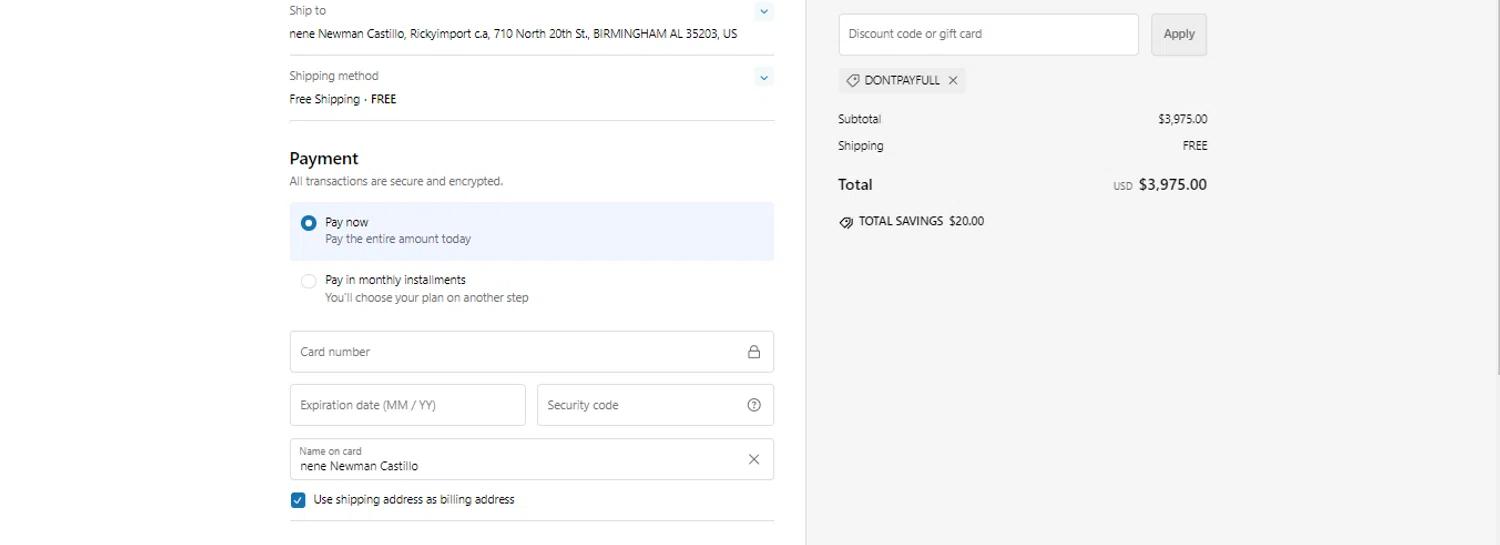The height and width of the screenshot is (545, 1500).
Task: Remove the DONTPAYFULL discount code
Action: [953, 80]
